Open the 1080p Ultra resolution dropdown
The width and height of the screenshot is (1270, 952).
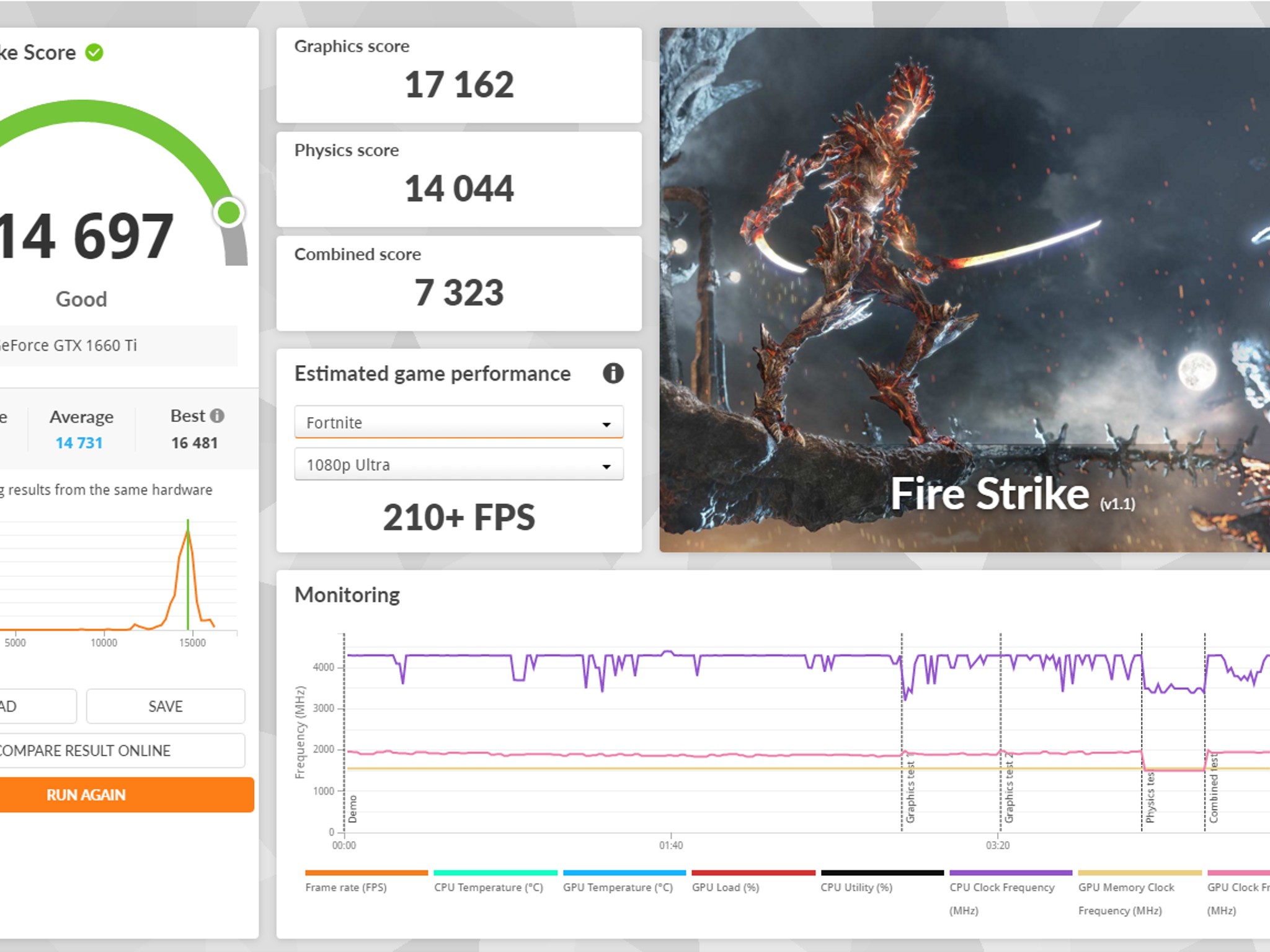click(459, 464)
